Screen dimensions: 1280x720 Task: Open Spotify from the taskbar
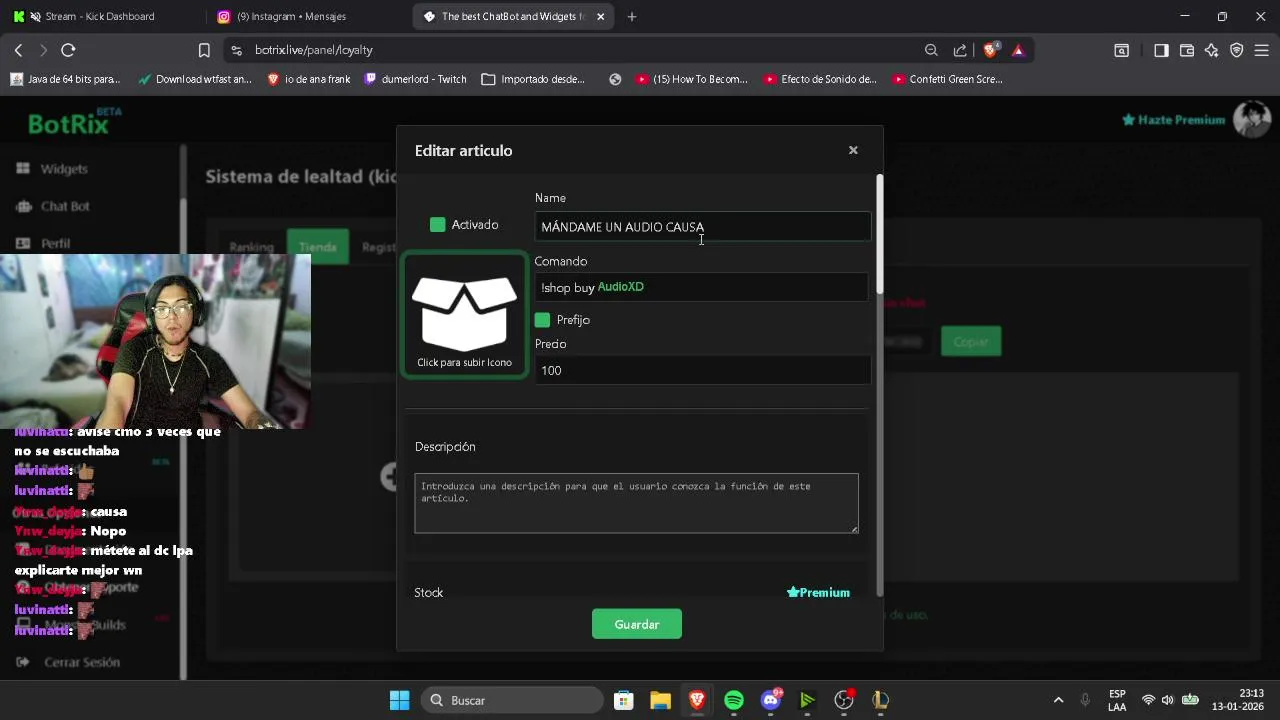point(734,700)
